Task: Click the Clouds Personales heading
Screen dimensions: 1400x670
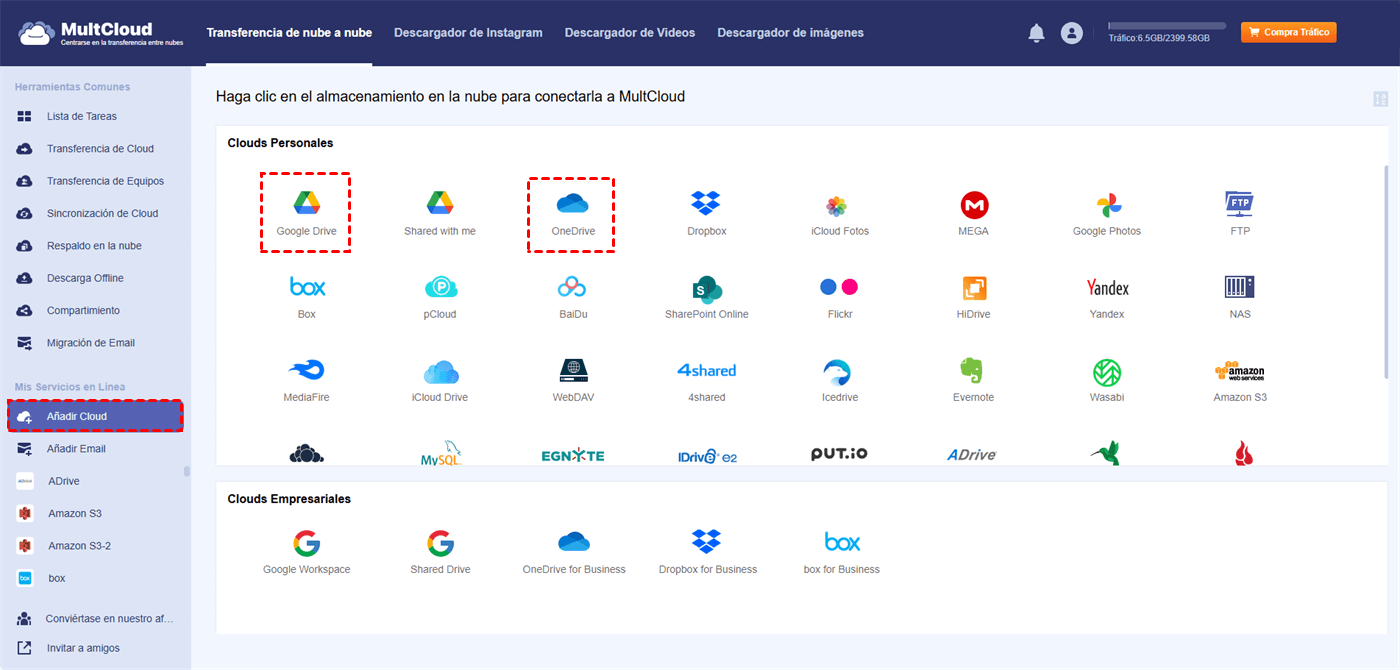Action: 280,143
